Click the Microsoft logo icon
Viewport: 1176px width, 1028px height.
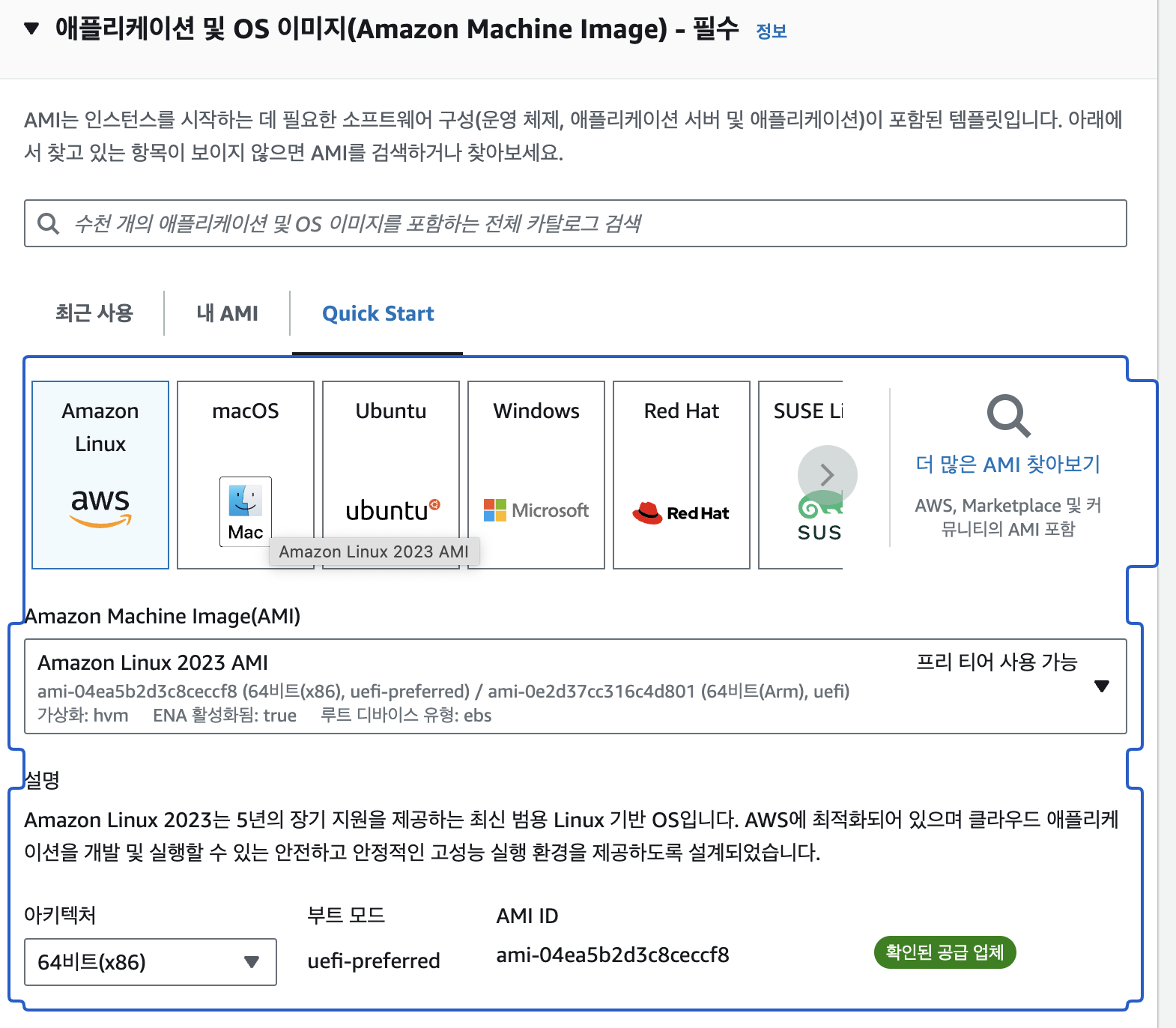click(536, 510)
